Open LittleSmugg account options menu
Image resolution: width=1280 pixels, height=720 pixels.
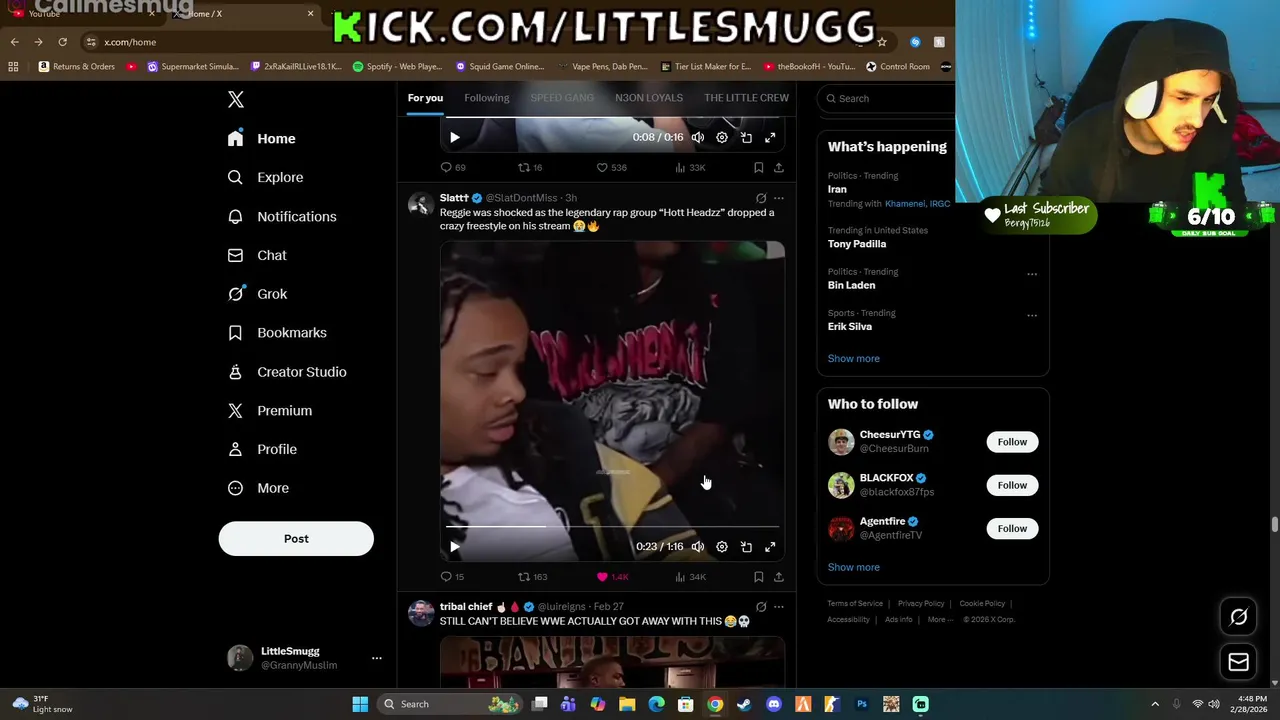377,658
